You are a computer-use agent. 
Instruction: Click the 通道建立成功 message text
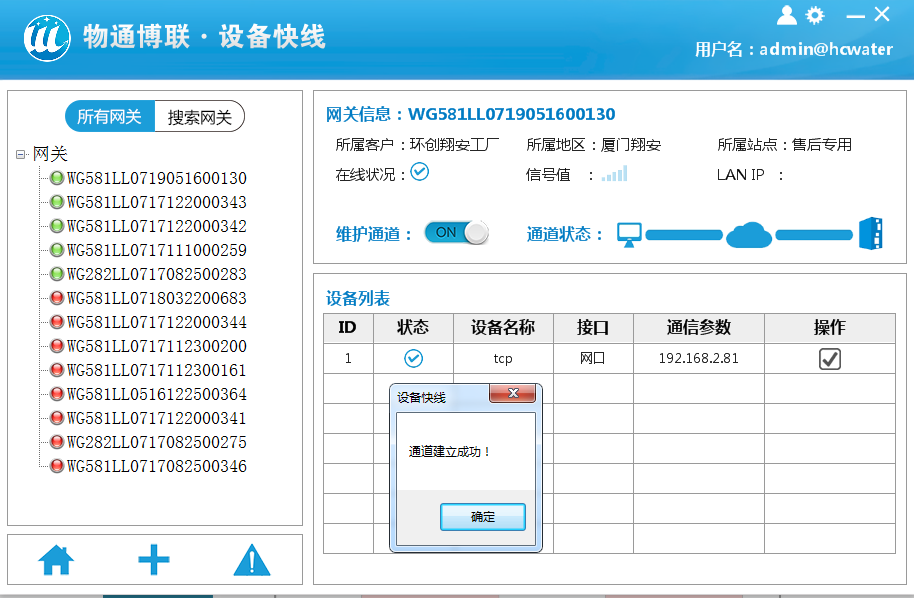(x=449, y=452)
